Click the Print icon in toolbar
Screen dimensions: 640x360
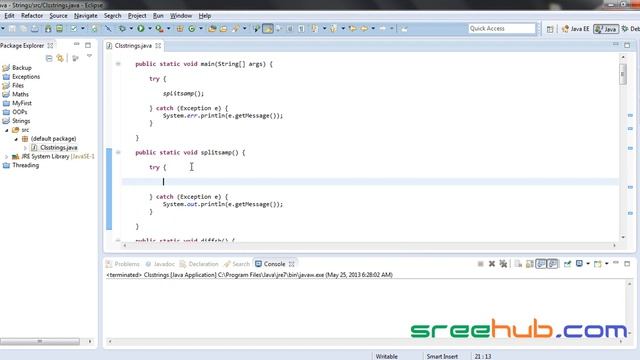(x=35, y=28)
